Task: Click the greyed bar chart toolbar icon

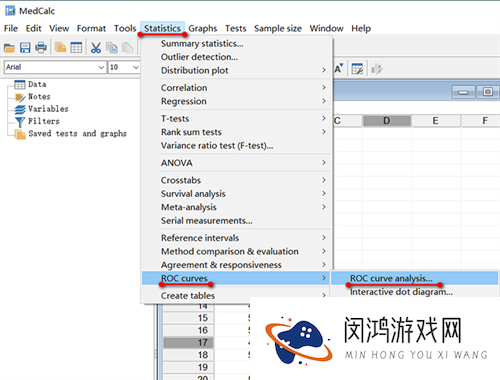Action: (x=377, y=69)
